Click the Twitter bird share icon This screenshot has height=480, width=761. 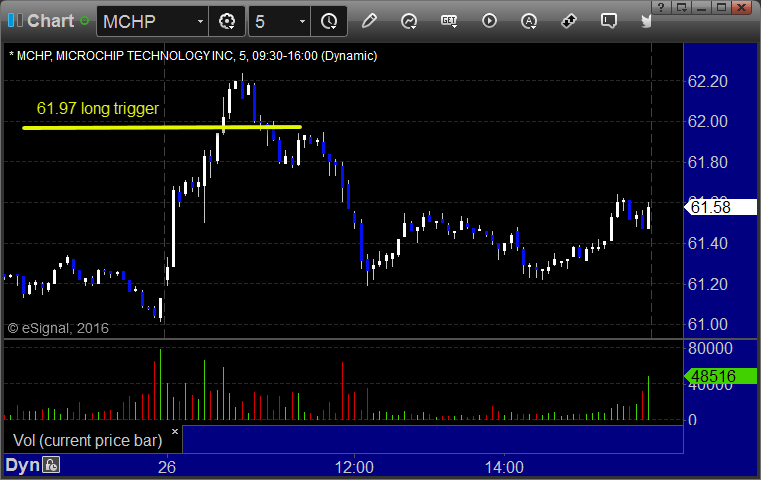pos(645,21)
